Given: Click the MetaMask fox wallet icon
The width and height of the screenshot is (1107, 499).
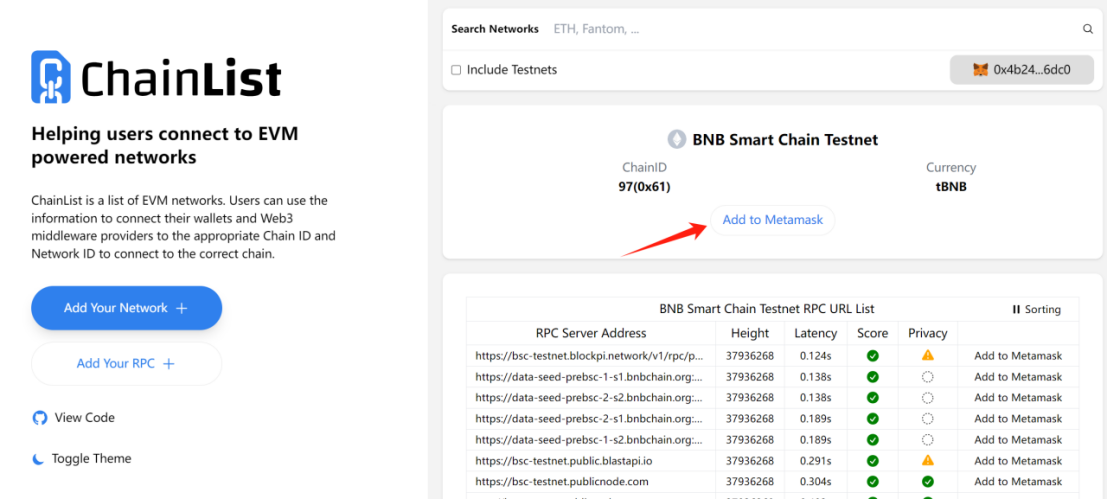Looking at the screenshot, I should [981, 70].
